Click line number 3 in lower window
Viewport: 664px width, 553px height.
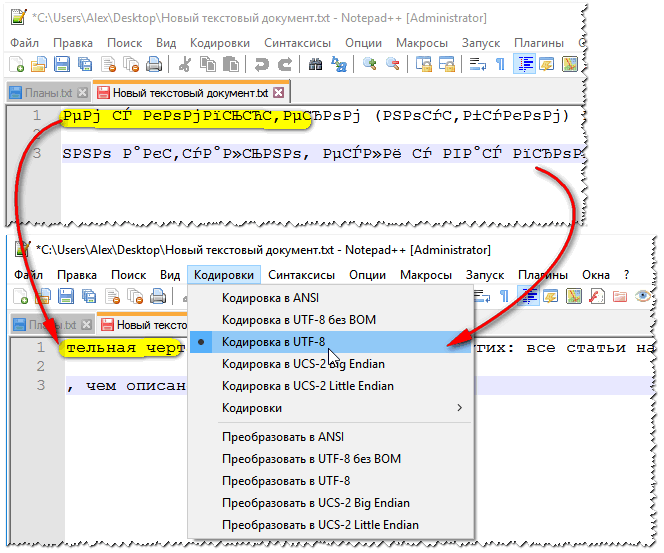point(40,385)
